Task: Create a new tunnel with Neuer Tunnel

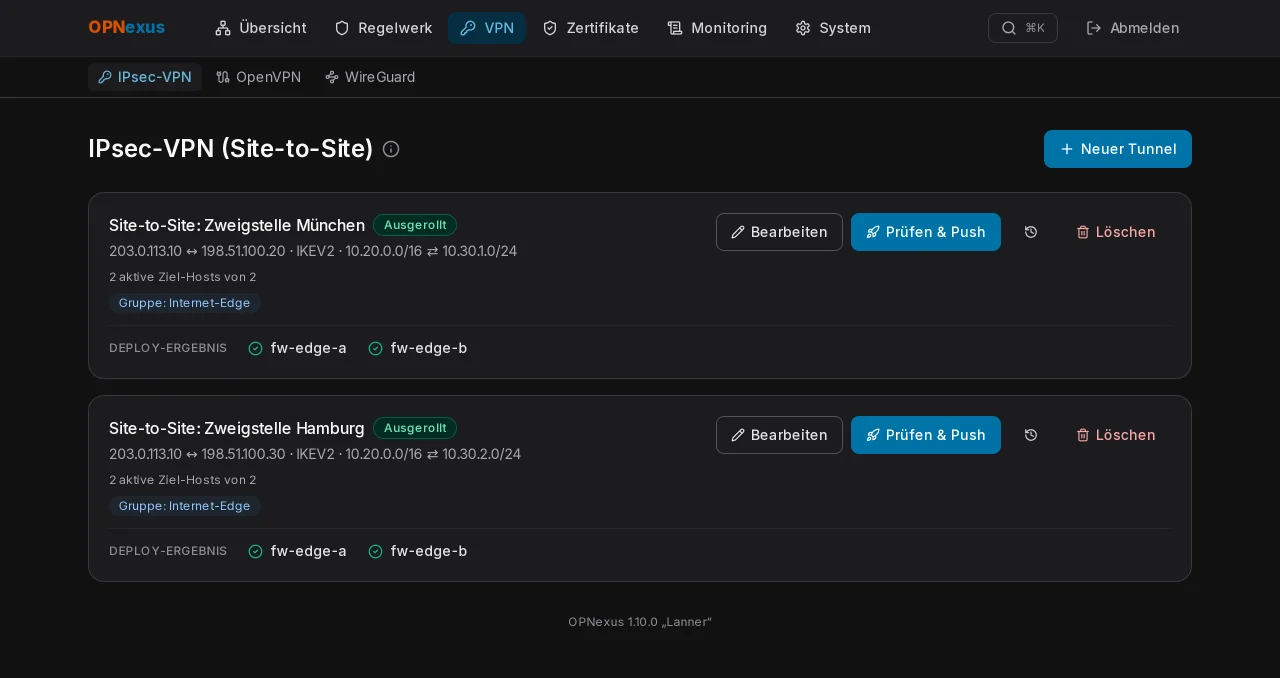Action: click(1118, 149)
